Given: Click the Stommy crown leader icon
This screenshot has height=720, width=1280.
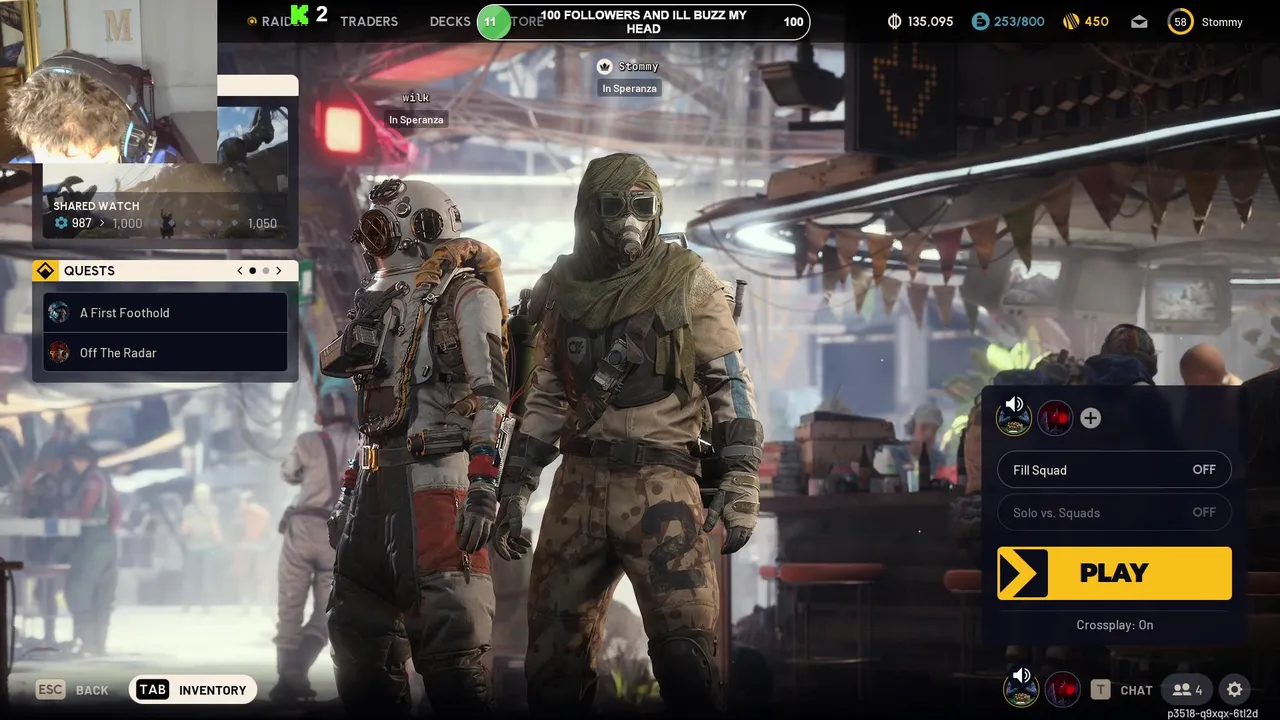Looking at the screenshot, I should pyautogui.click(x=604, y=66).
